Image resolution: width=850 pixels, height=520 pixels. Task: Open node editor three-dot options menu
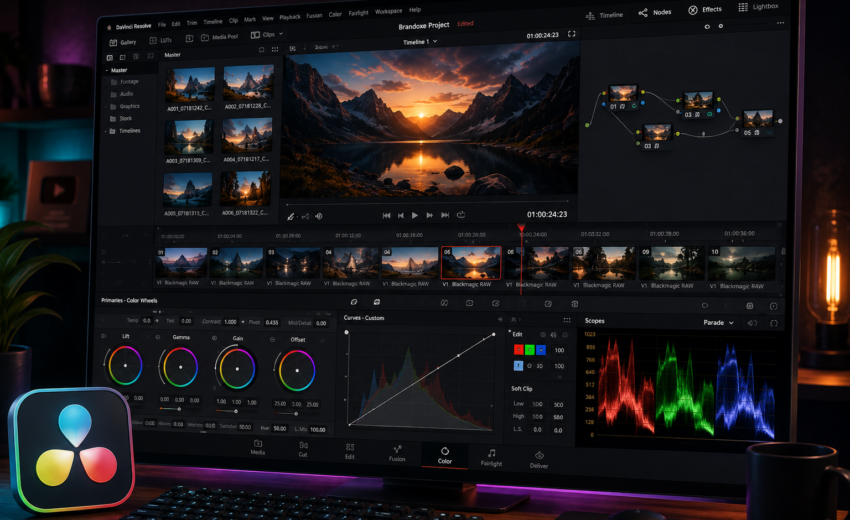(780, 23)
